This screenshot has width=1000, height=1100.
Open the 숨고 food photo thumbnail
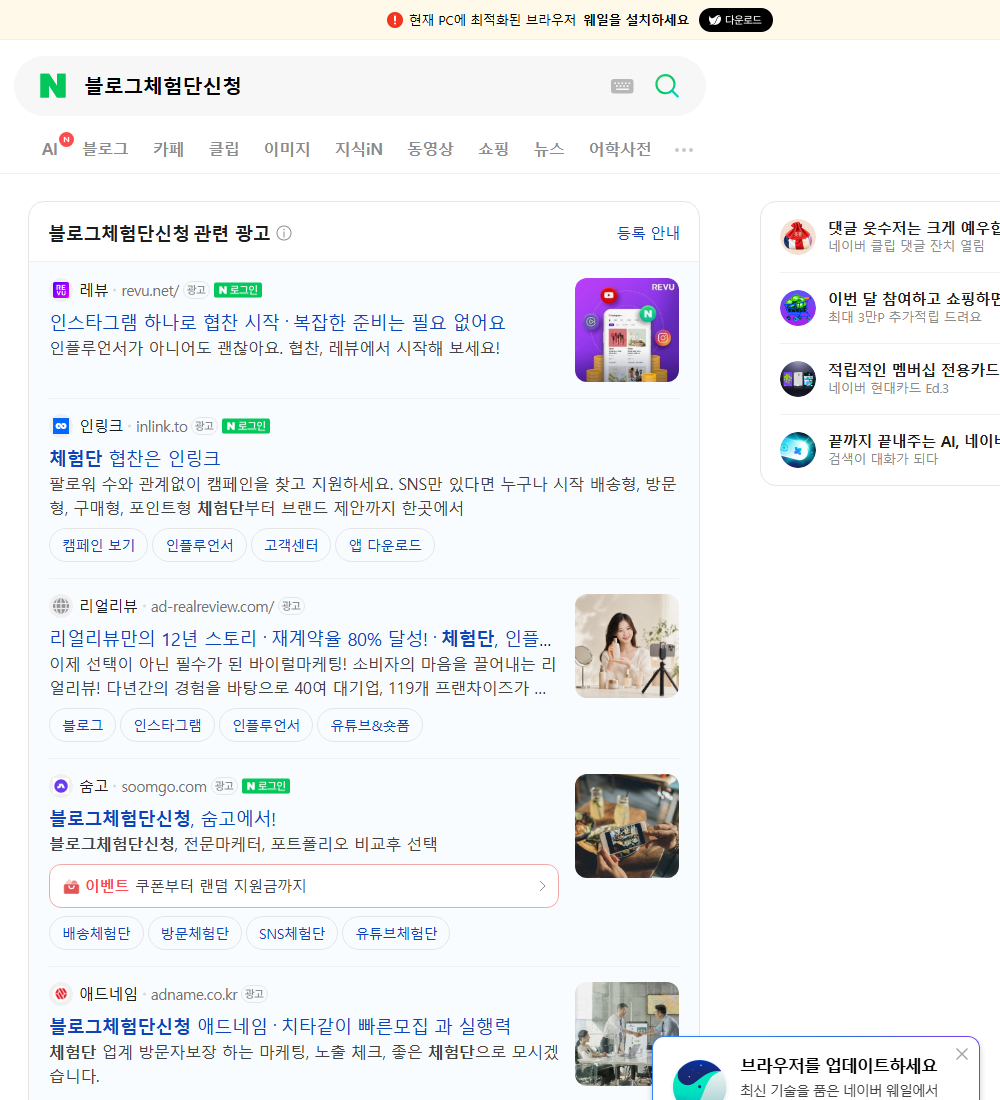(627, 826)
